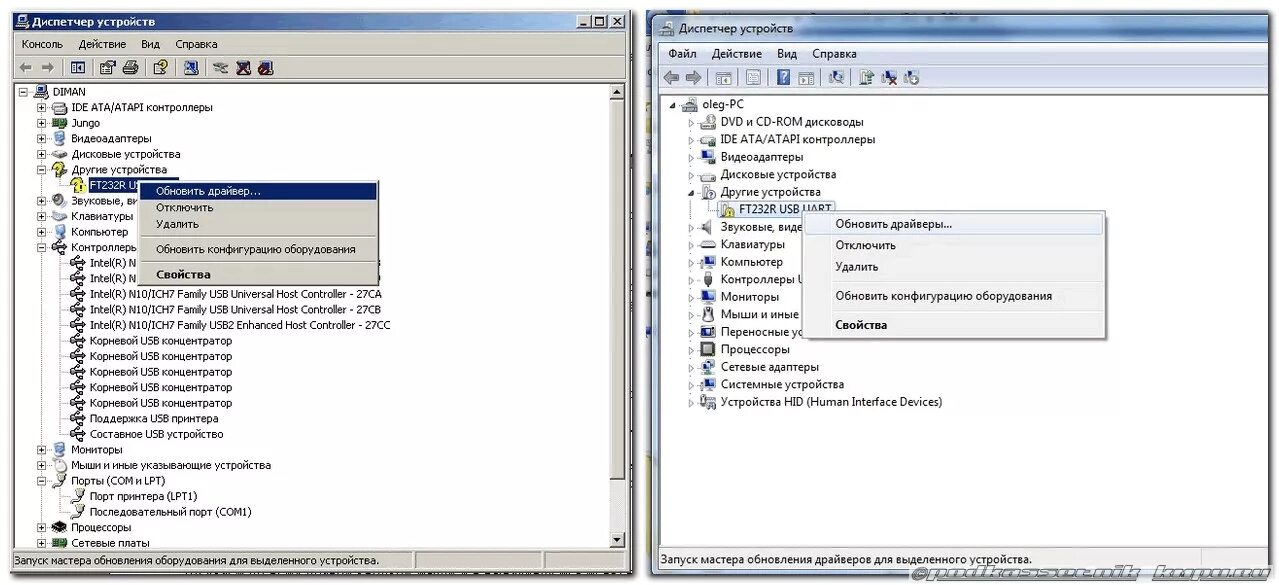Expand Видеоадаптеры in DIMAN tree
The image size is (1279, 585).
[x=42, y=138]
